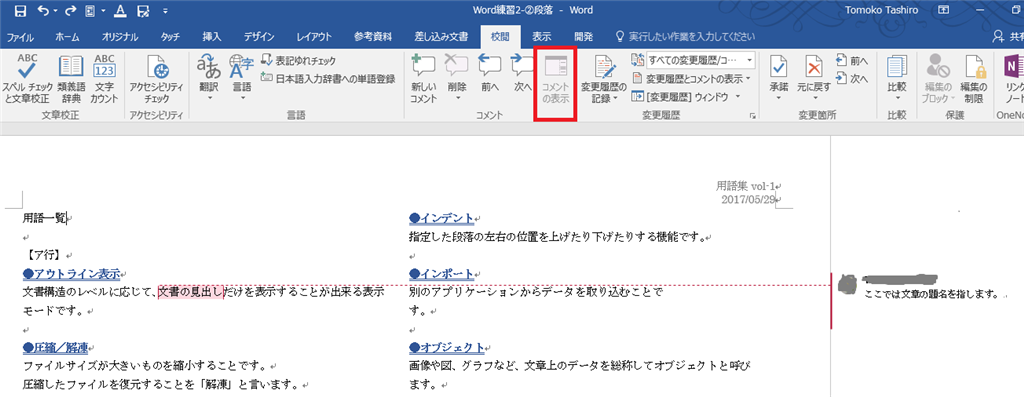
Task: Switch to 挿入 tab
Action: pos(212,37)
